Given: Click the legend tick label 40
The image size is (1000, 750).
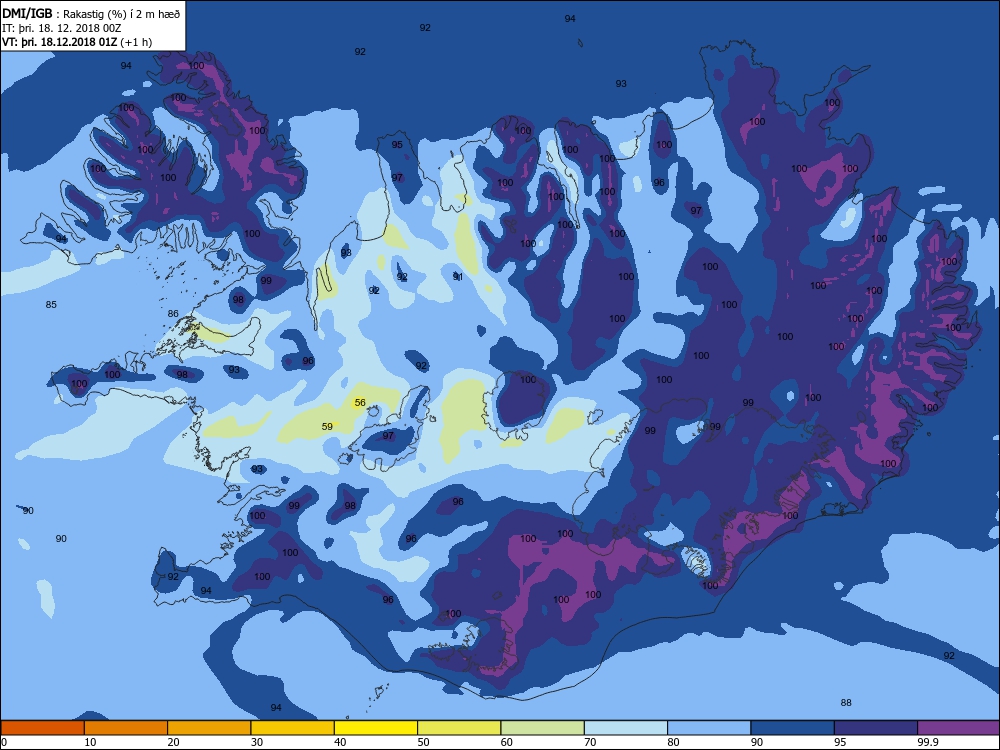Looking at the screenshot, I should point(341,742).
